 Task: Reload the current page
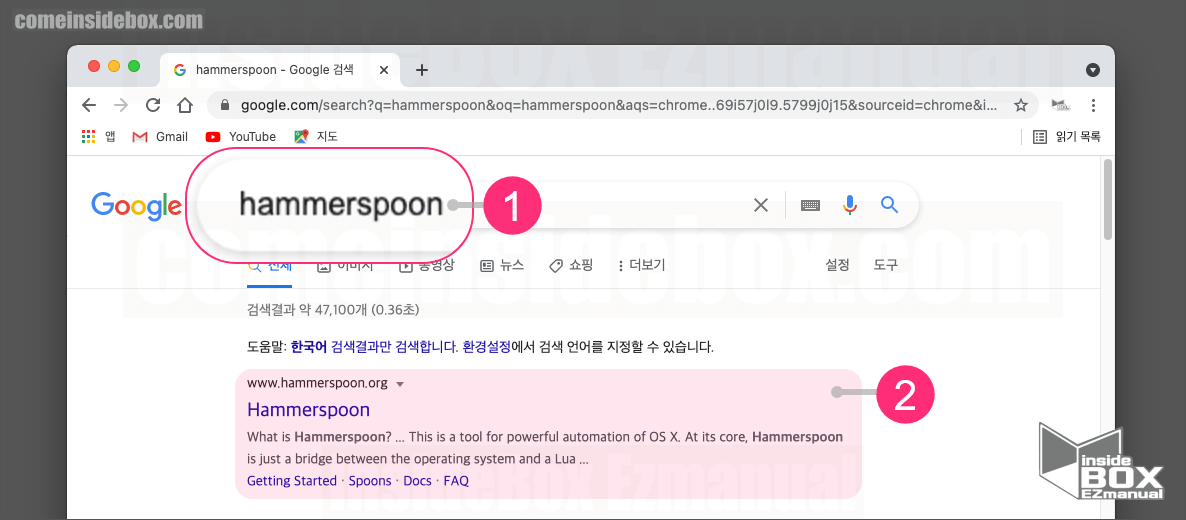pyautogui.click(x=153, y=105)
